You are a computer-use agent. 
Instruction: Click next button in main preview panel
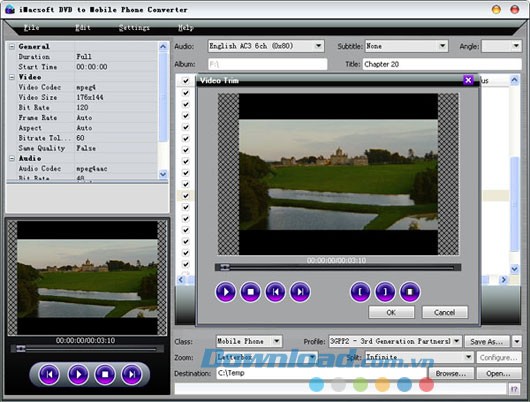(x=131, y=374)
